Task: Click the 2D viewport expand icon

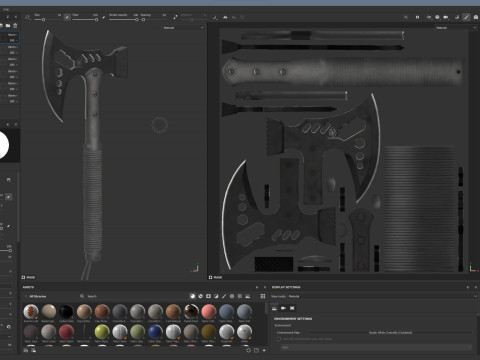Action: (211, 277)
